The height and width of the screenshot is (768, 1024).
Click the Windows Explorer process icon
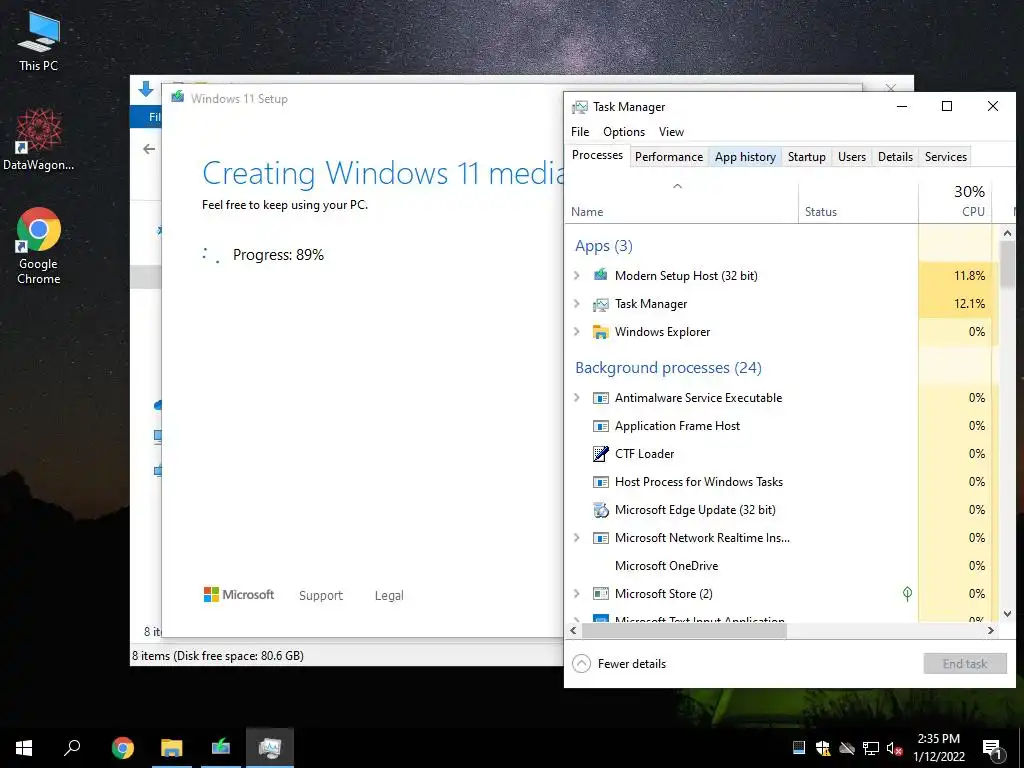coord(600,332)
